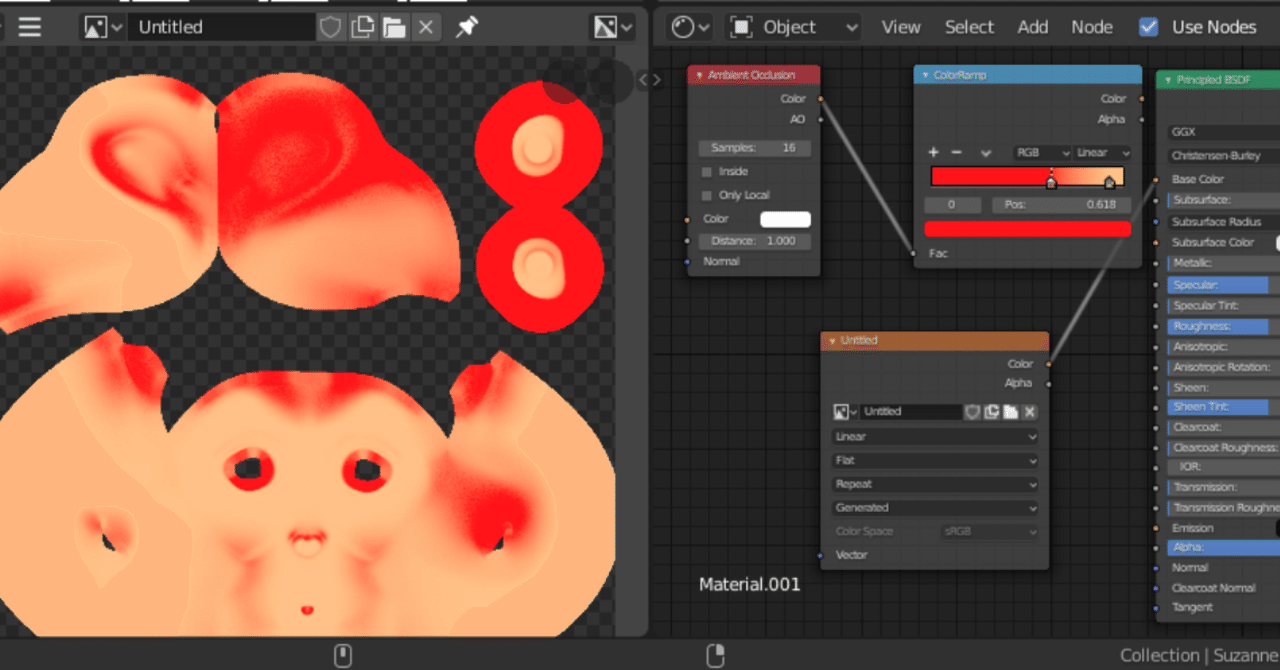Open the image browse dropdown in image editor header
This screenshot has width=1280, height=670.
pos(103,27)
